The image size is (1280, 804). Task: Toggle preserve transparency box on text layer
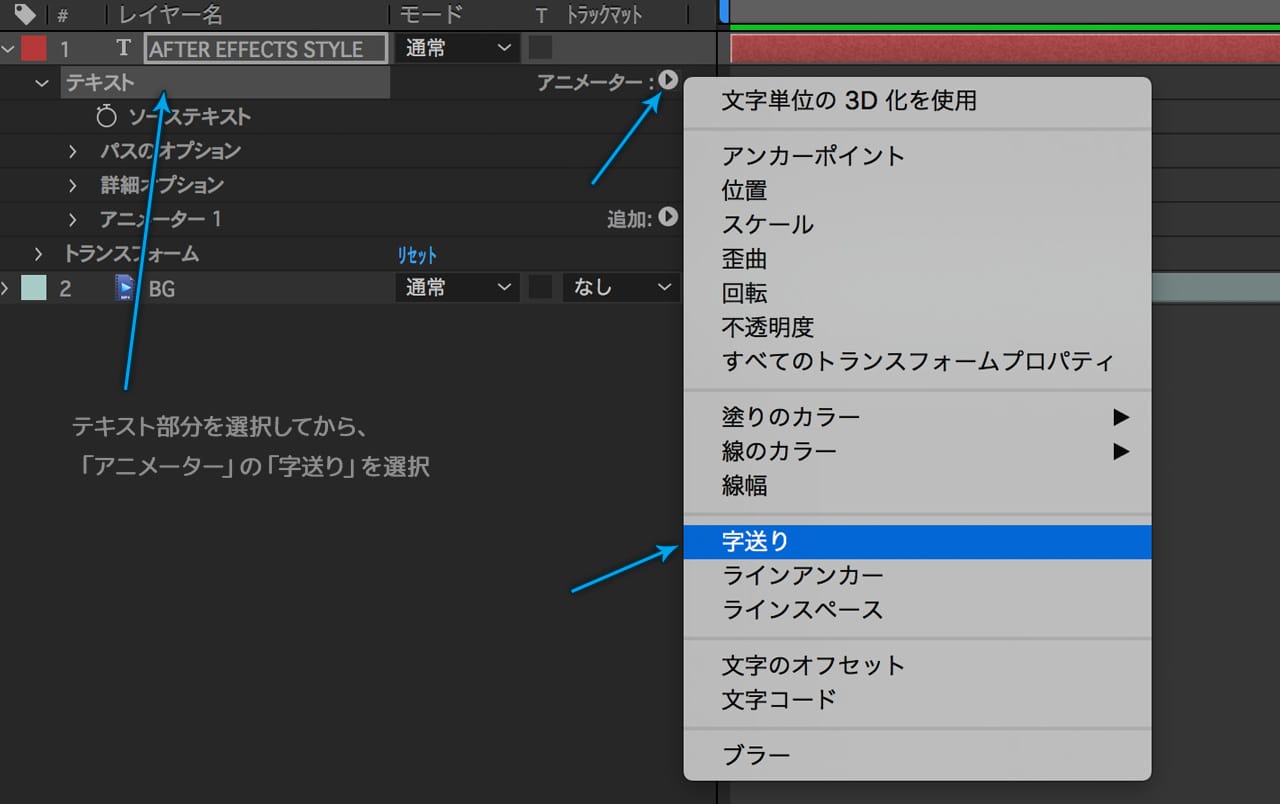tap(540, 48)
